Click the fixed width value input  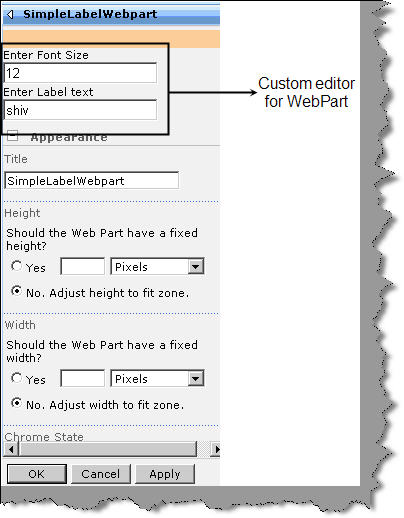click(83, 378)
